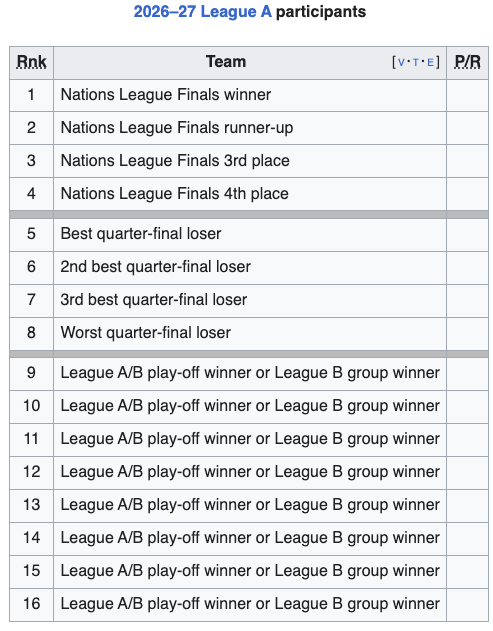Open the 2026–27 League A link
Image resolution: width=493 pixels, height=631 pixels.
pyautogui.click(x=202, y=12)
